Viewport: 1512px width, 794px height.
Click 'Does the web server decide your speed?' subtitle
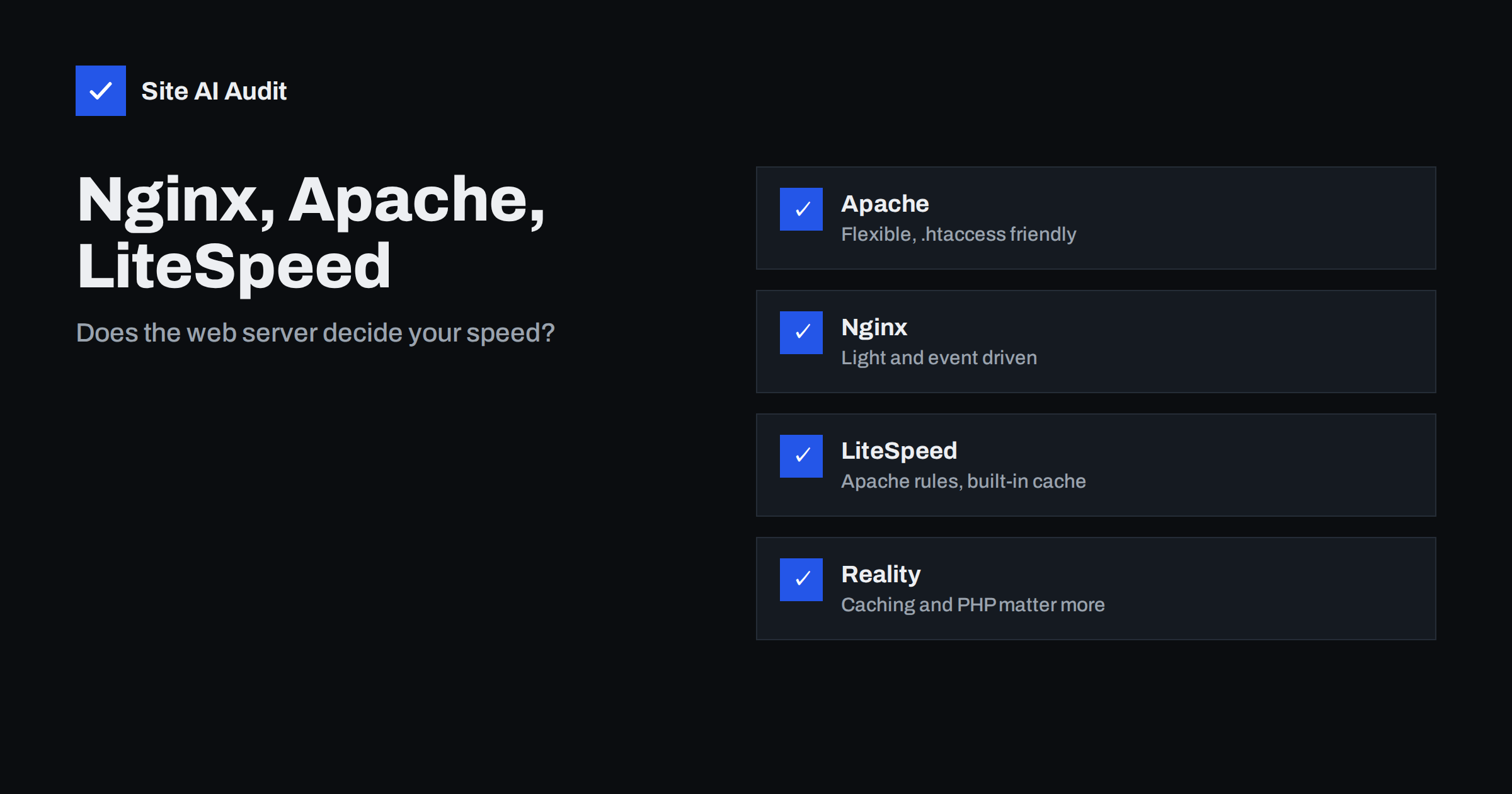point(316,333)
